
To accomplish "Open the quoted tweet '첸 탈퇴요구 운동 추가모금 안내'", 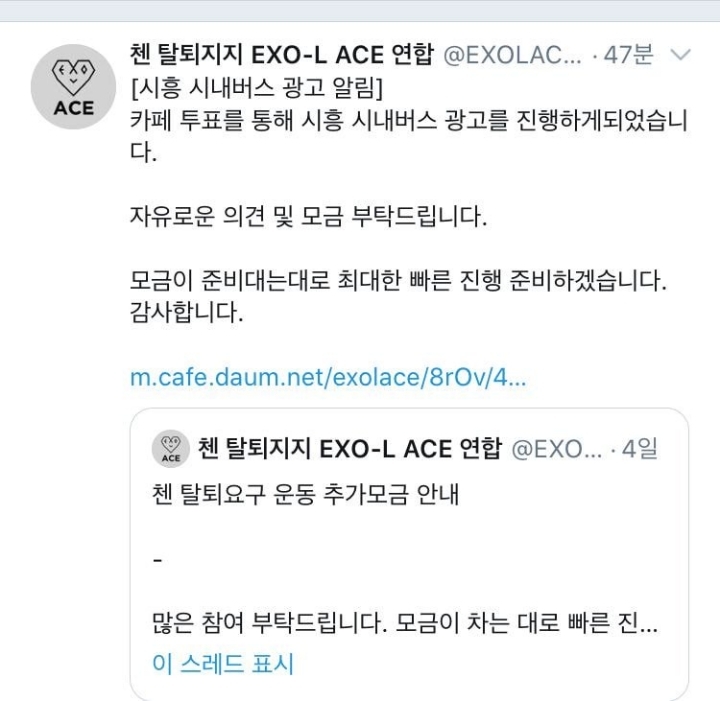I will (305, 494).
